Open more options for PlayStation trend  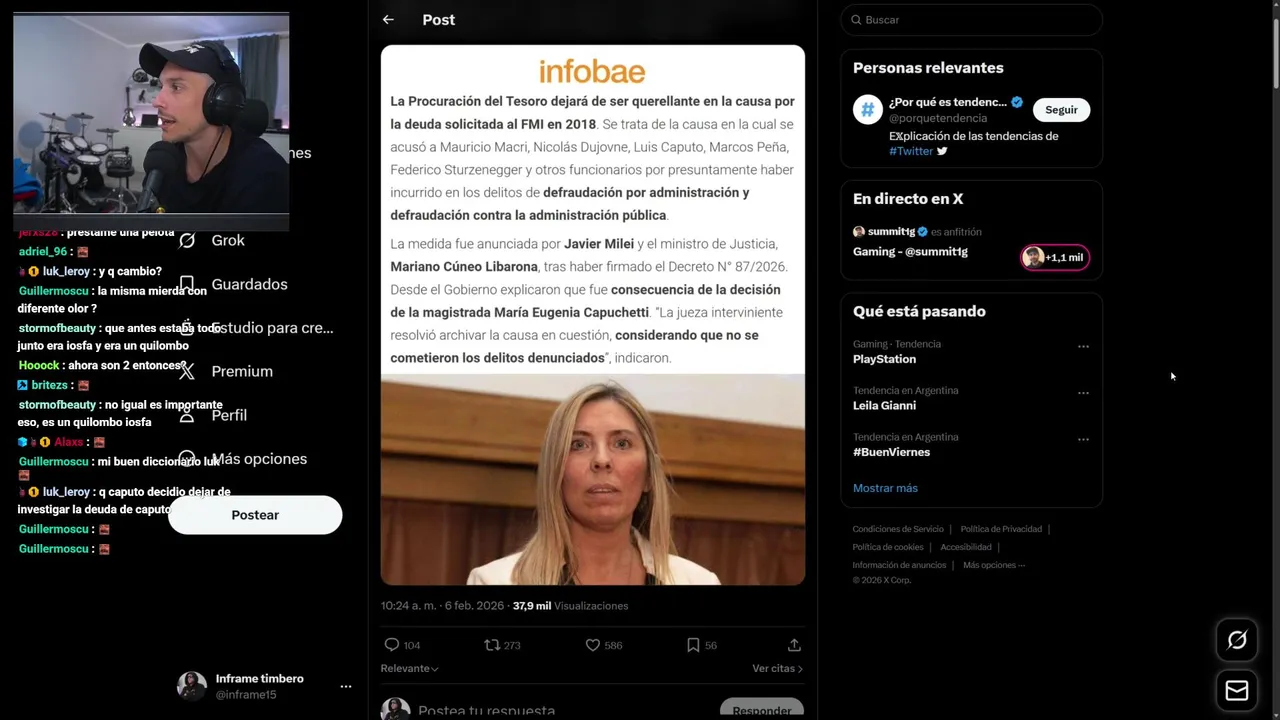[x=1083, y=346]
